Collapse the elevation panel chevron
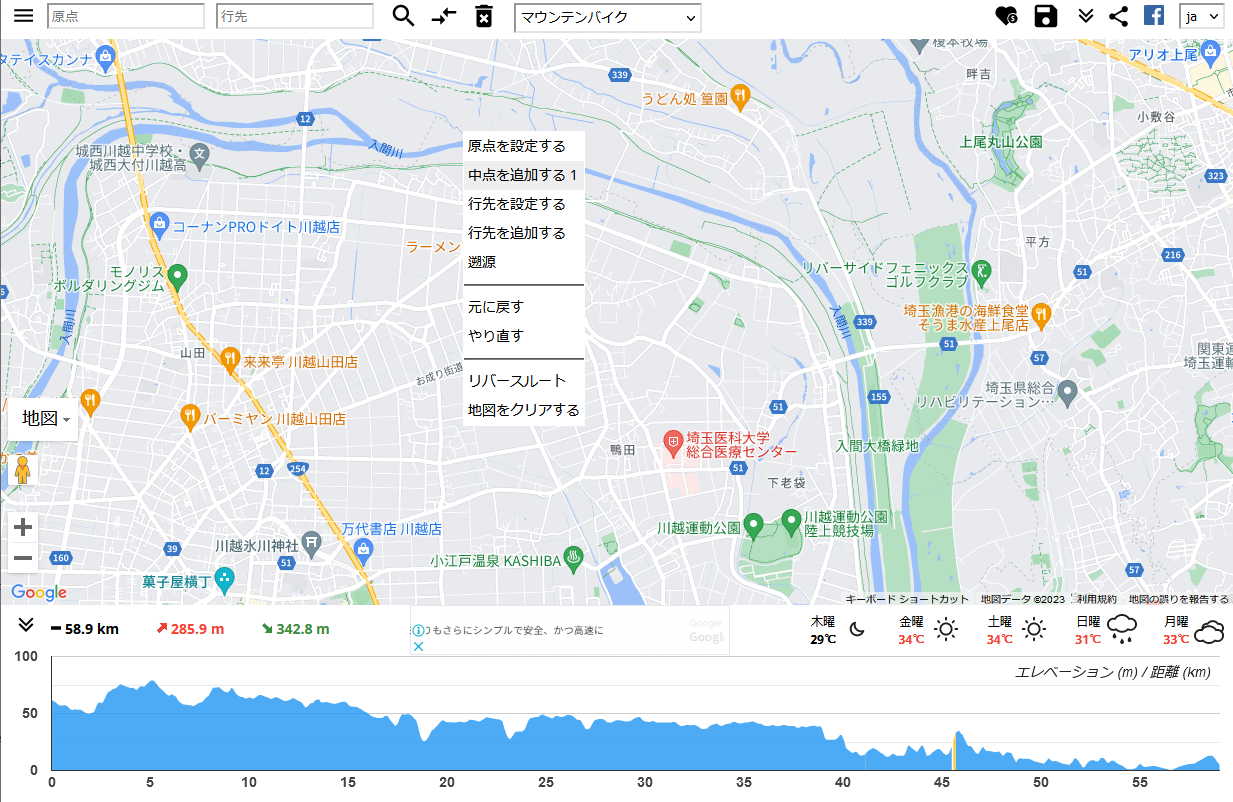 pyautogui.click(x=26, y=625)
